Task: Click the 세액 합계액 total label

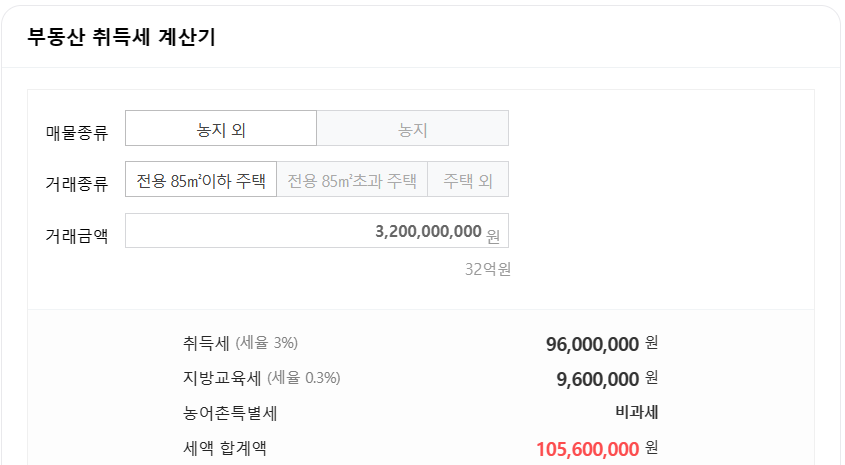Action: point(225,448)
